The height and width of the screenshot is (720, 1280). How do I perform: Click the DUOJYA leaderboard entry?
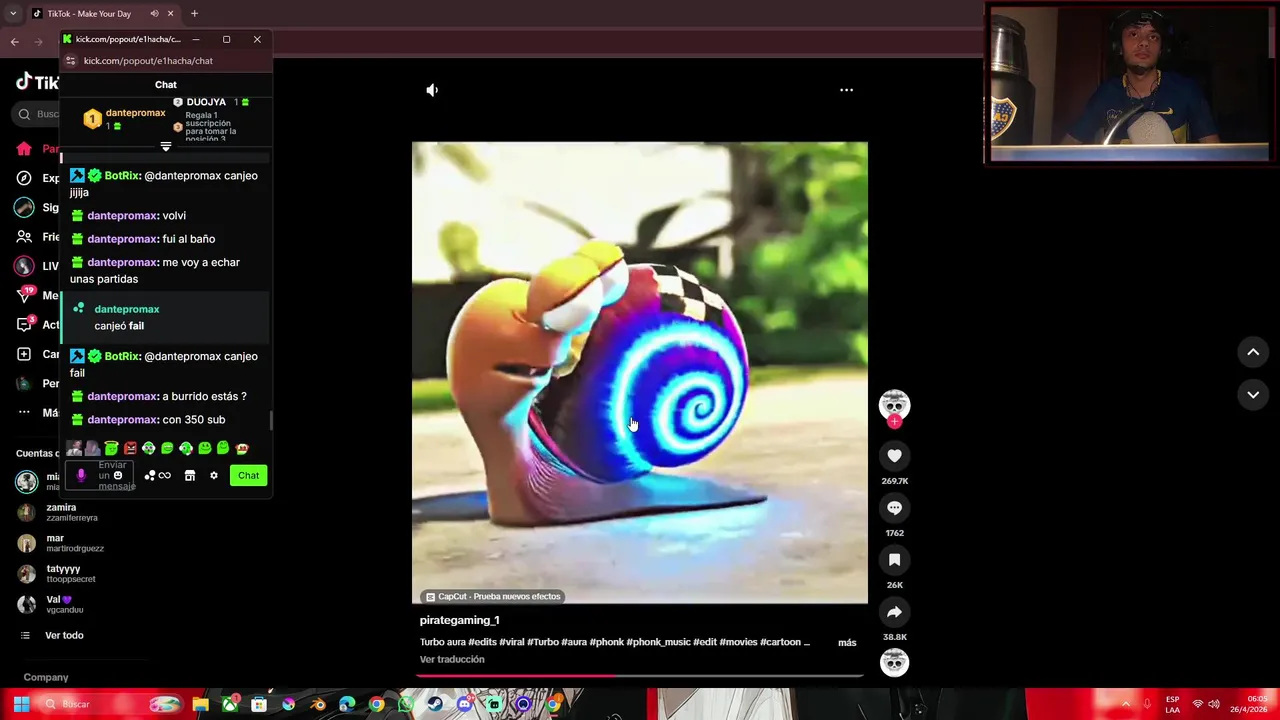pos(210,102)
